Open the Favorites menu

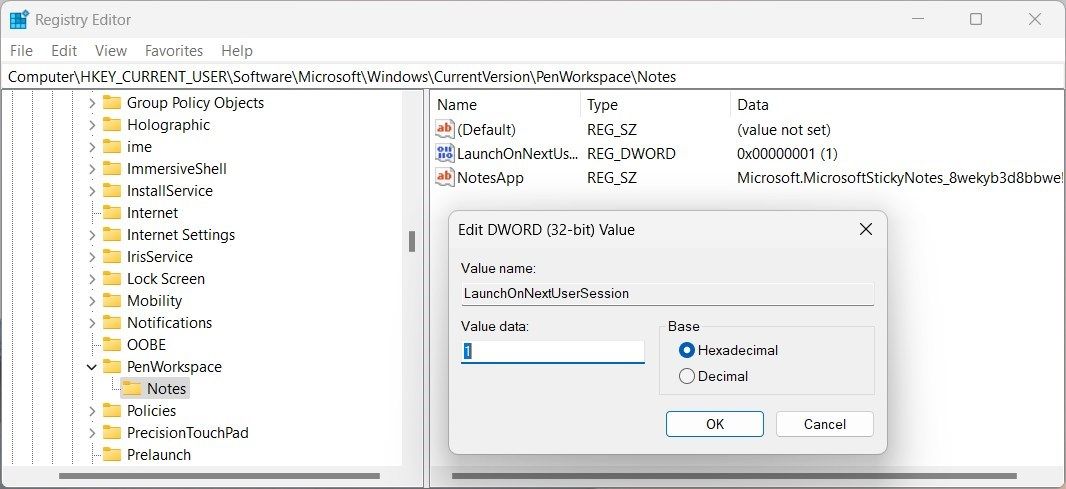173,50
